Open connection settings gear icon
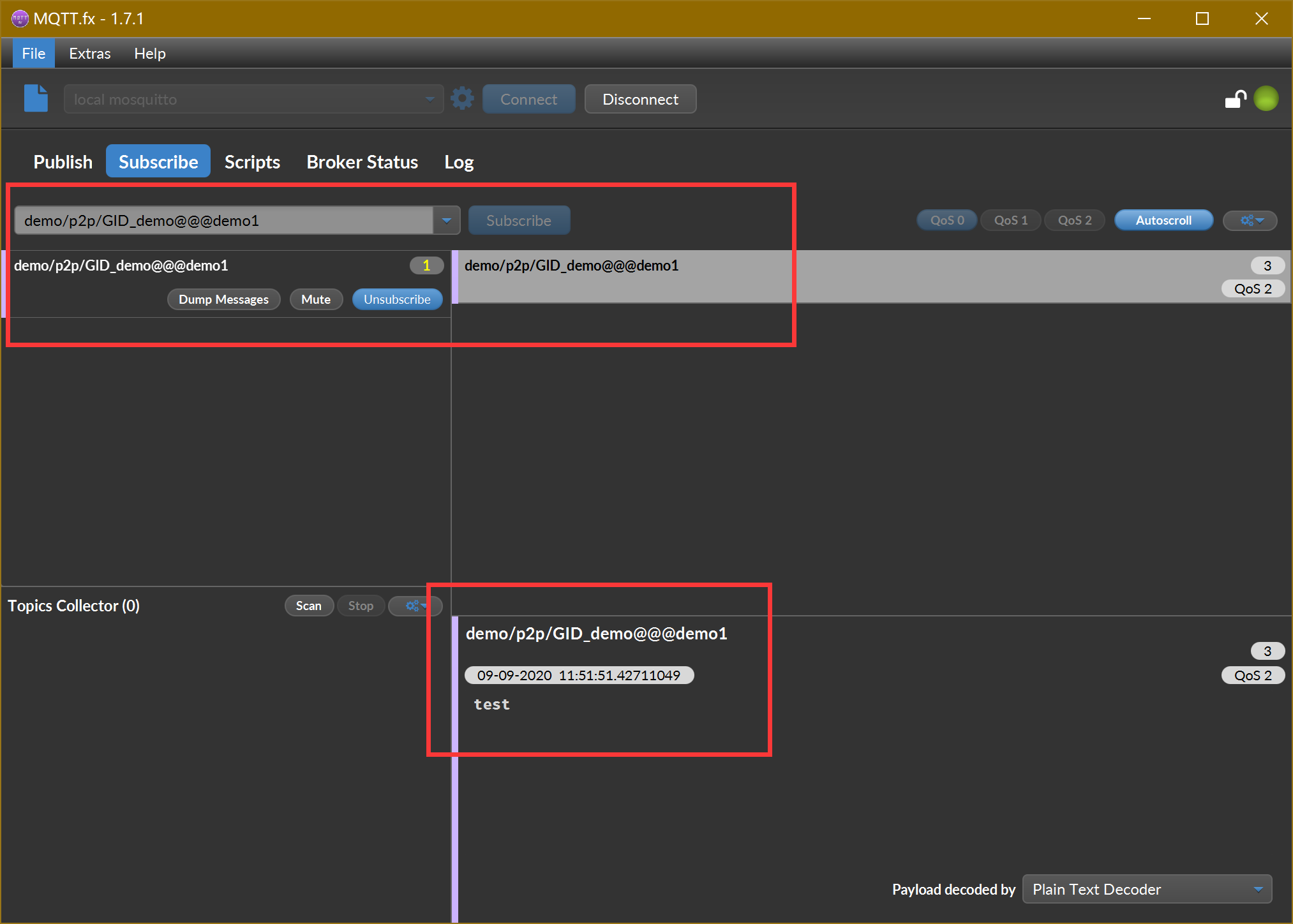The width and height of the screenshot is (1293, 924). [462, 98]
